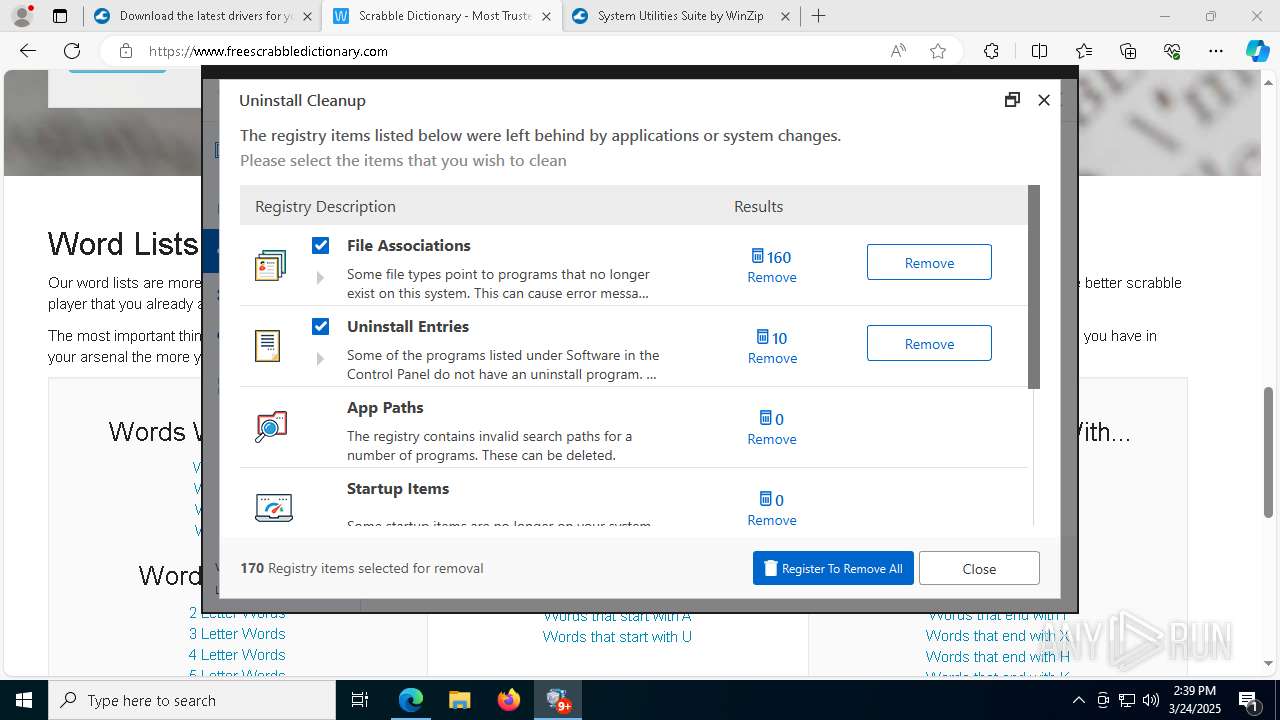Screen dimensions: 1280x720
Task: Click Remove button for File Associations
Action: pos(929,262)
